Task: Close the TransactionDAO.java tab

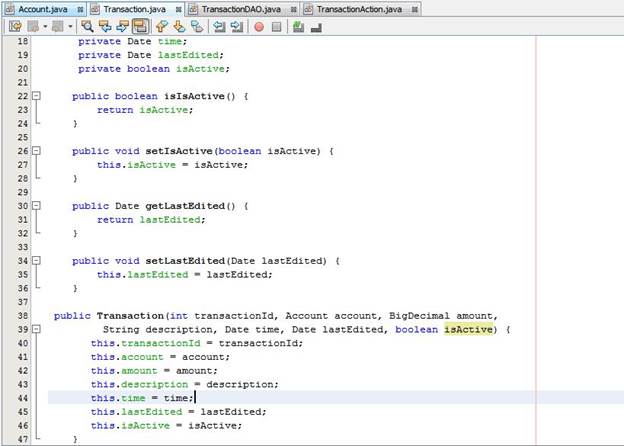Action: tap(294, 9)
